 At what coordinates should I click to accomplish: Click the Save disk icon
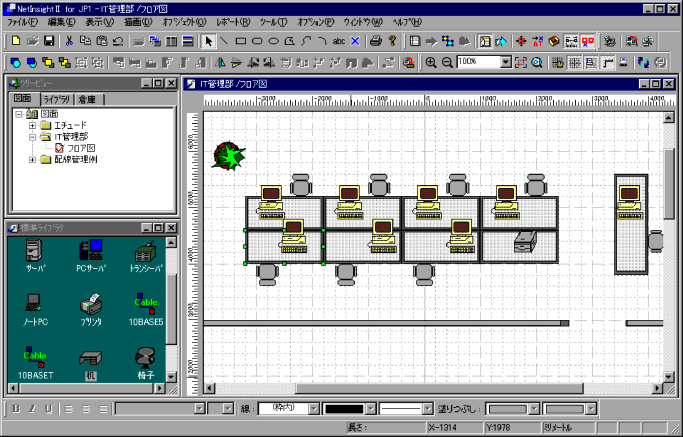(x=48, y=41)
